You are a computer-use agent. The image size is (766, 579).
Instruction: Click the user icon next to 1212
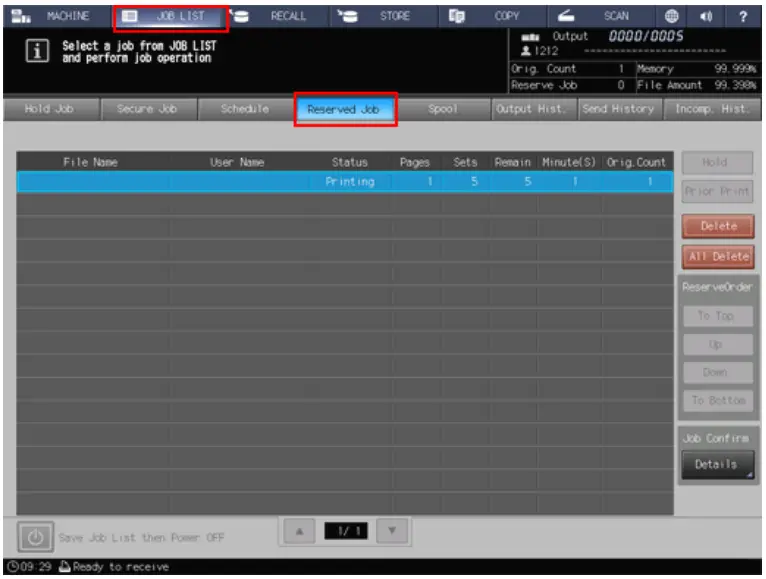click(x=526, y=50)
